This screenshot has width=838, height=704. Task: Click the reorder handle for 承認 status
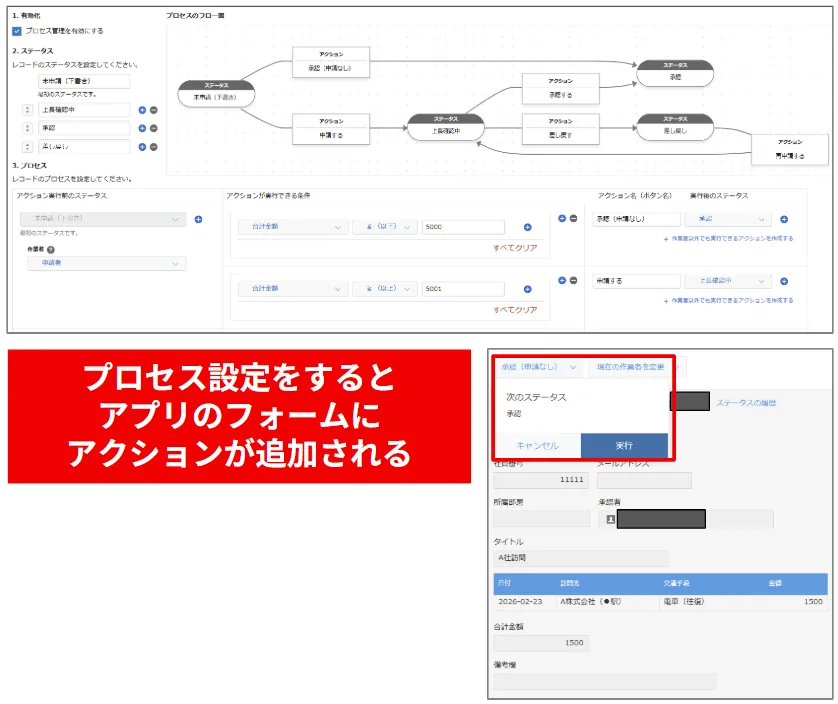tap(25, 128)
